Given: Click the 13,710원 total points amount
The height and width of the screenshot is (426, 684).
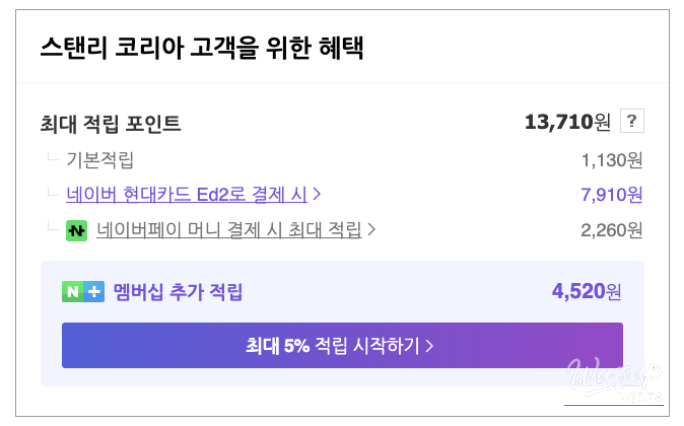Looking at the screenshot, I should [x=567, y=122].
